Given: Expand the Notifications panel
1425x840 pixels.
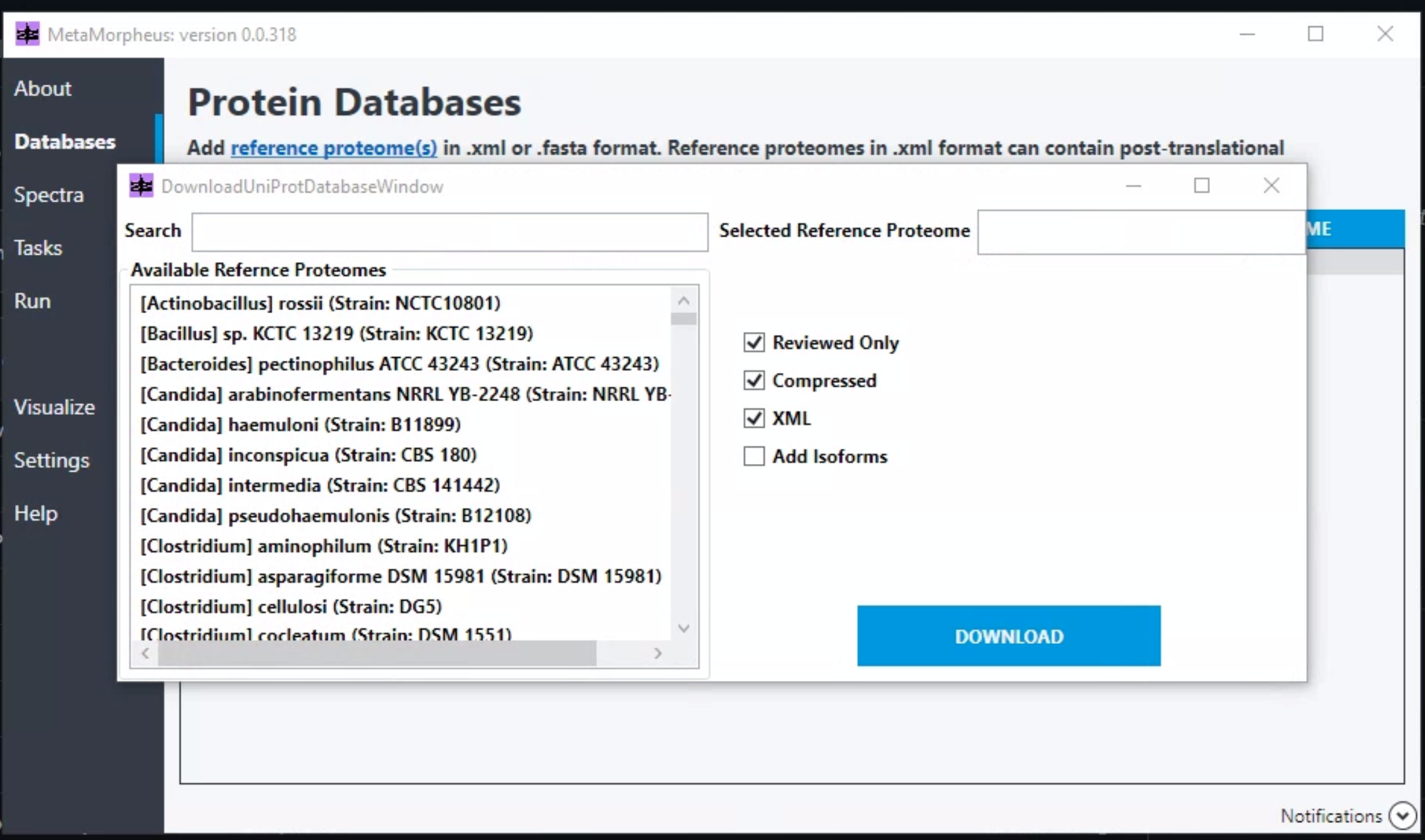Looking at the screenshot, I should point(1402,815).
